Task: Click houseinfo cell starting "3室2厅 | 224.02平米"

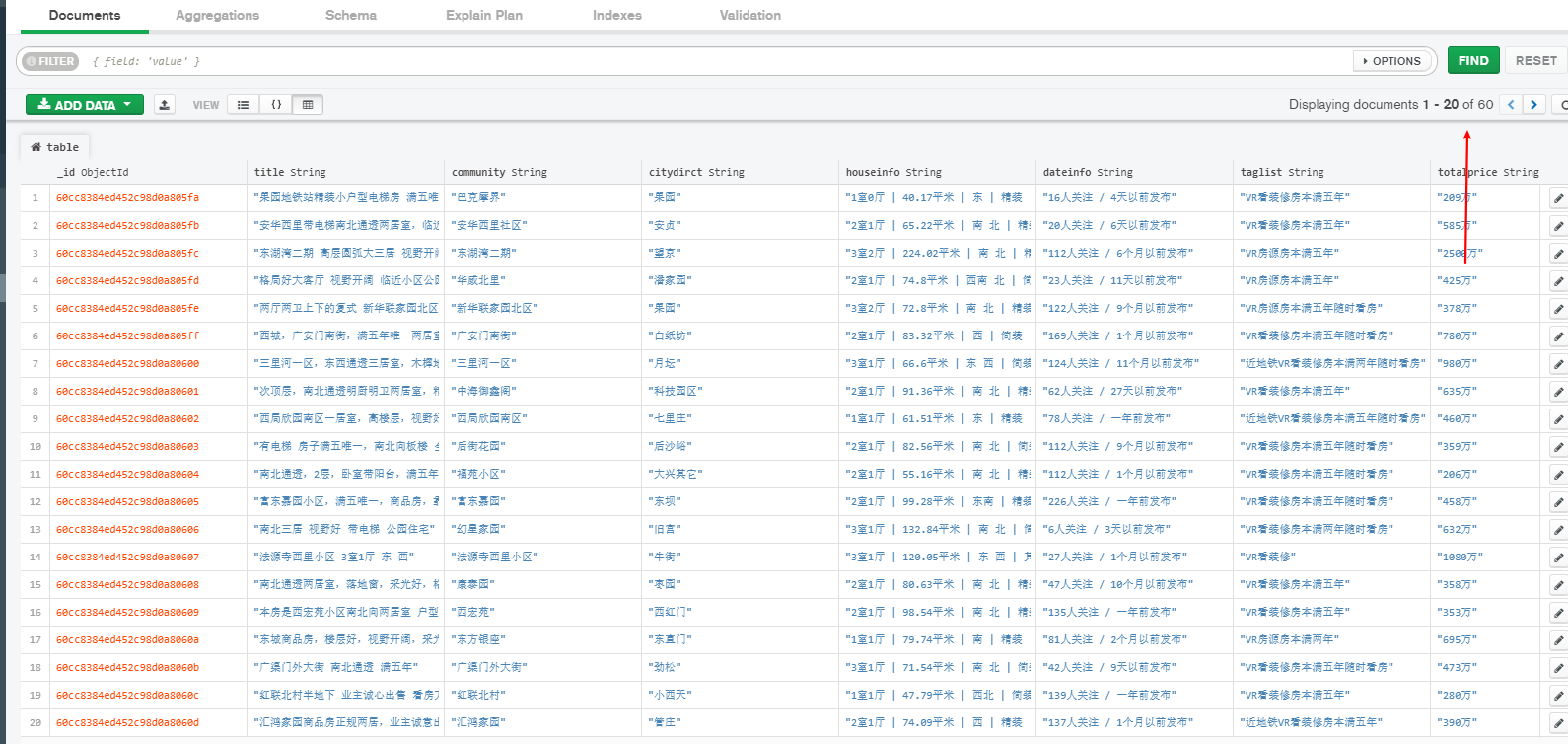Action: point(938,254)
